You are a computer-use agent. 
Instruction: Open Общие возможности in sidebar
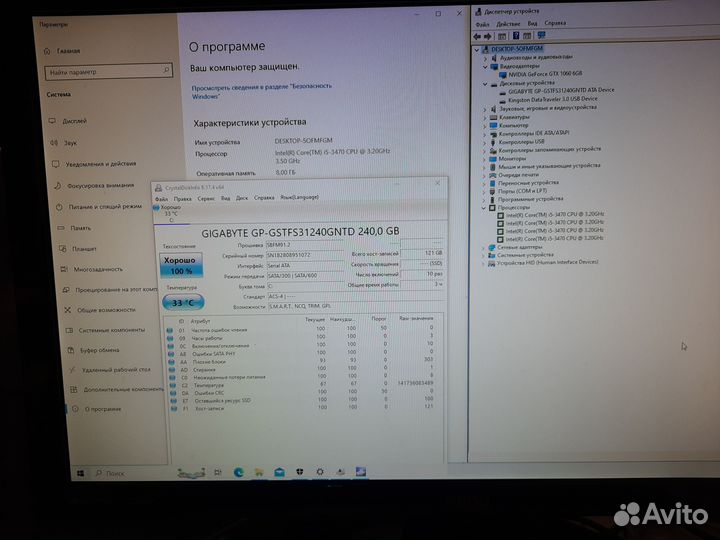coord(99,310)
